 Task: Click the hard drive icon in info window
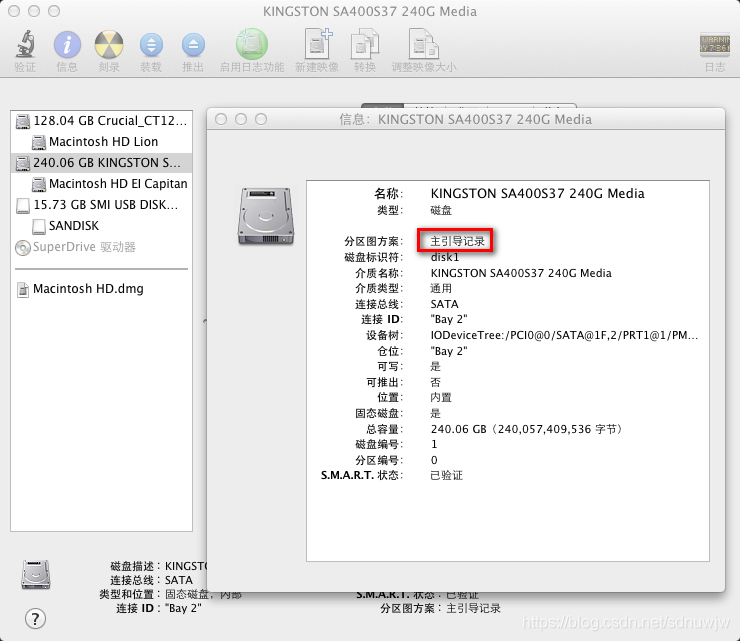(x=266, y=216)
